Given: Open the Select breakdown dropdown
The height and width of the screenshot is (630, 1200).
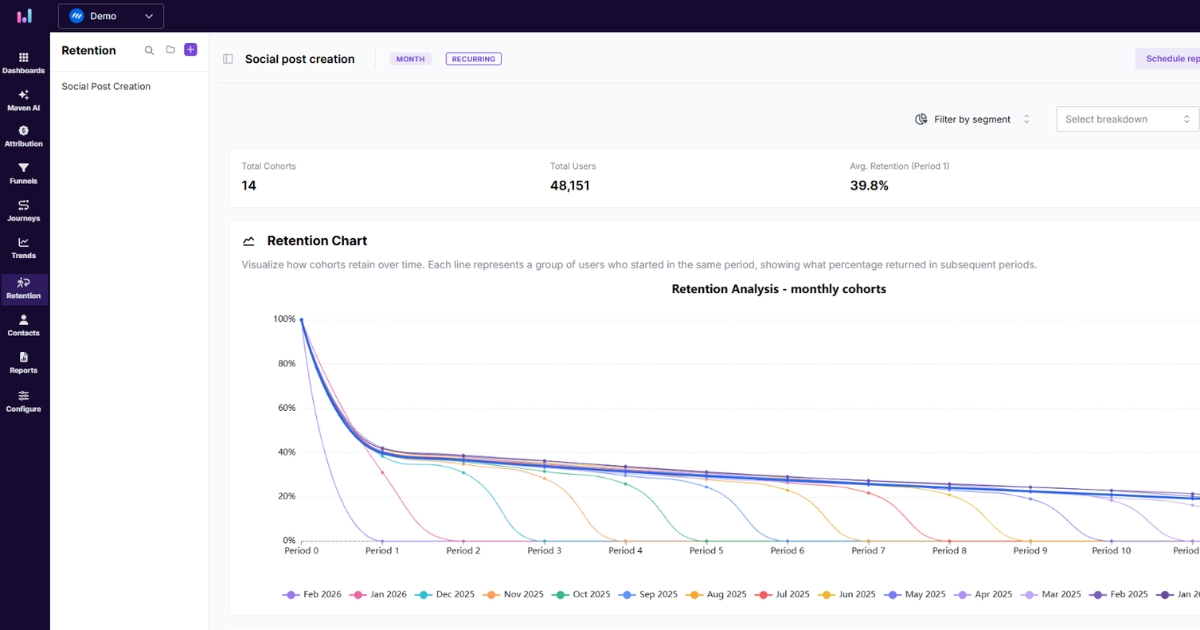Looking at the screenshot, I should click(x=1127, y=118).
